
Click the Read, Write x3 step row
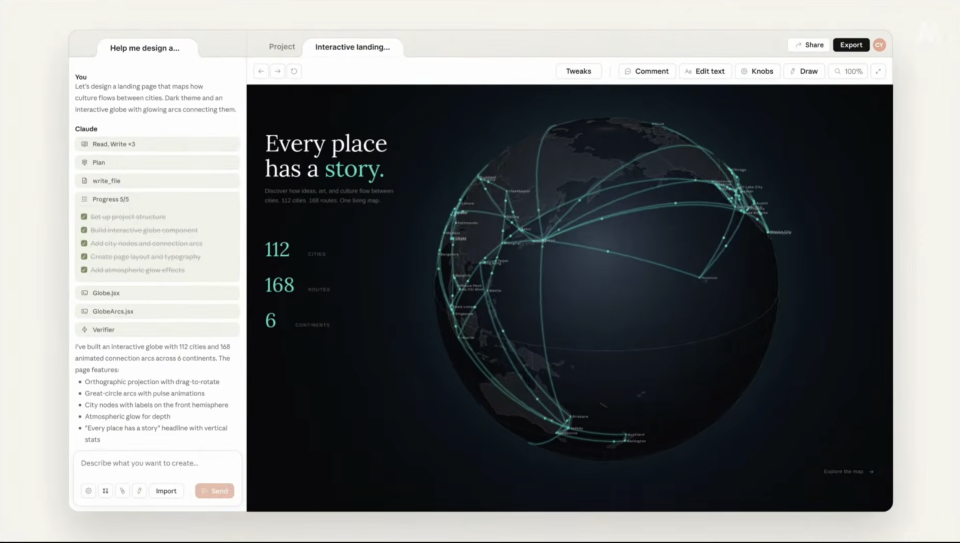(157, 144)
